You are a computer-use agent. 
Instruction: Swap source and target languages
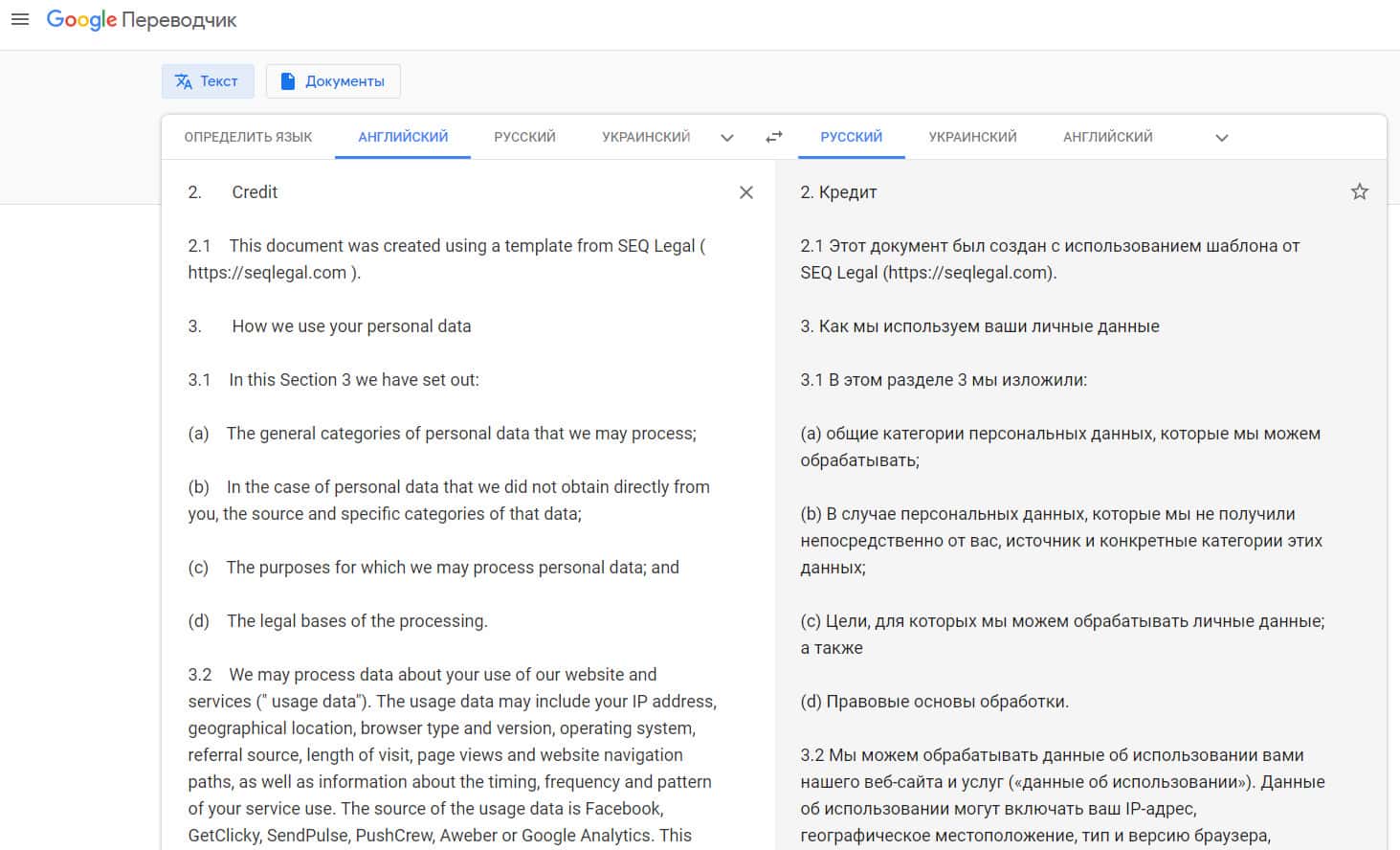[x=774, y=138]
